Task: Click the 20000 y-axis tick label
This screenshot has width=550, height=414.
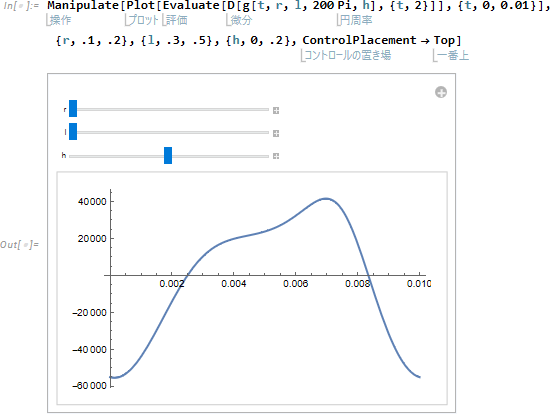Action: point(92,239)
